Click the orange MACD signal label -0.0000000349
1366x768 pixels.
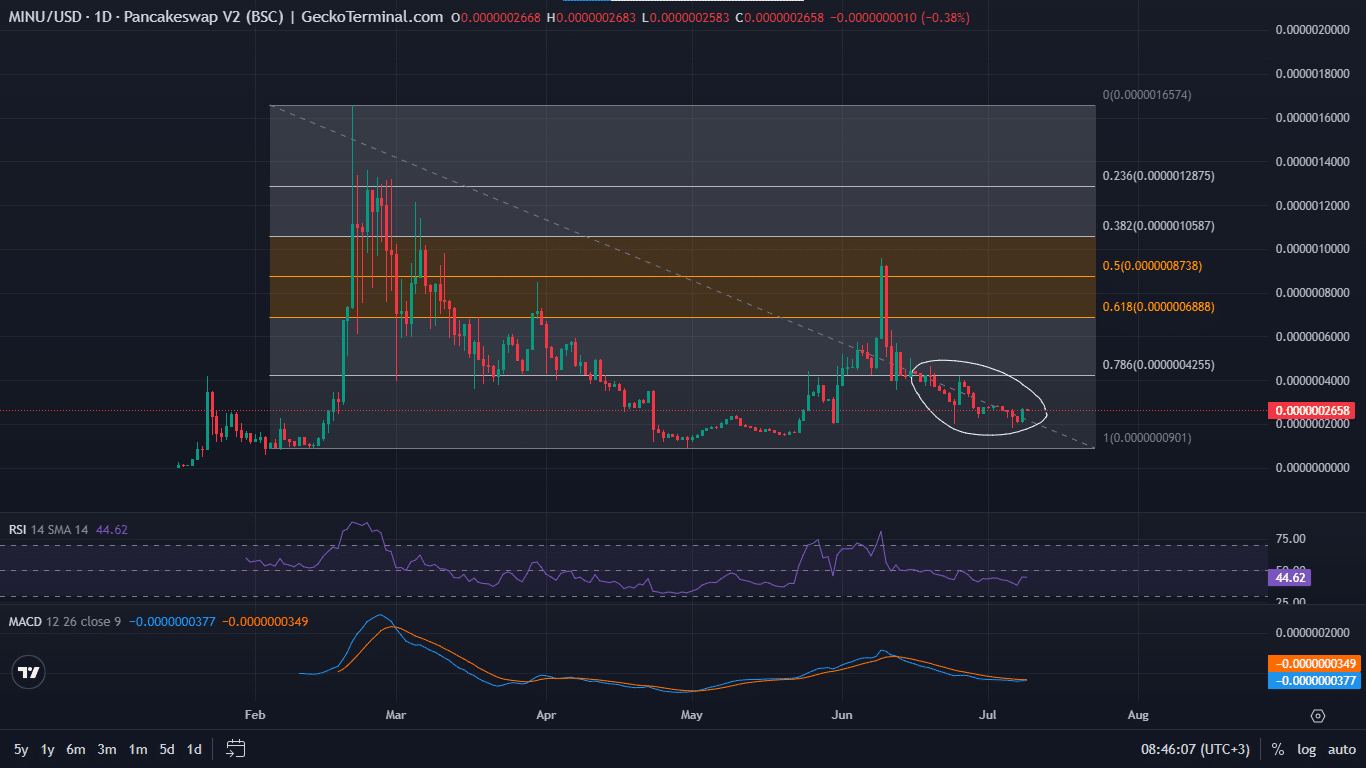[x=1314, y=664]
